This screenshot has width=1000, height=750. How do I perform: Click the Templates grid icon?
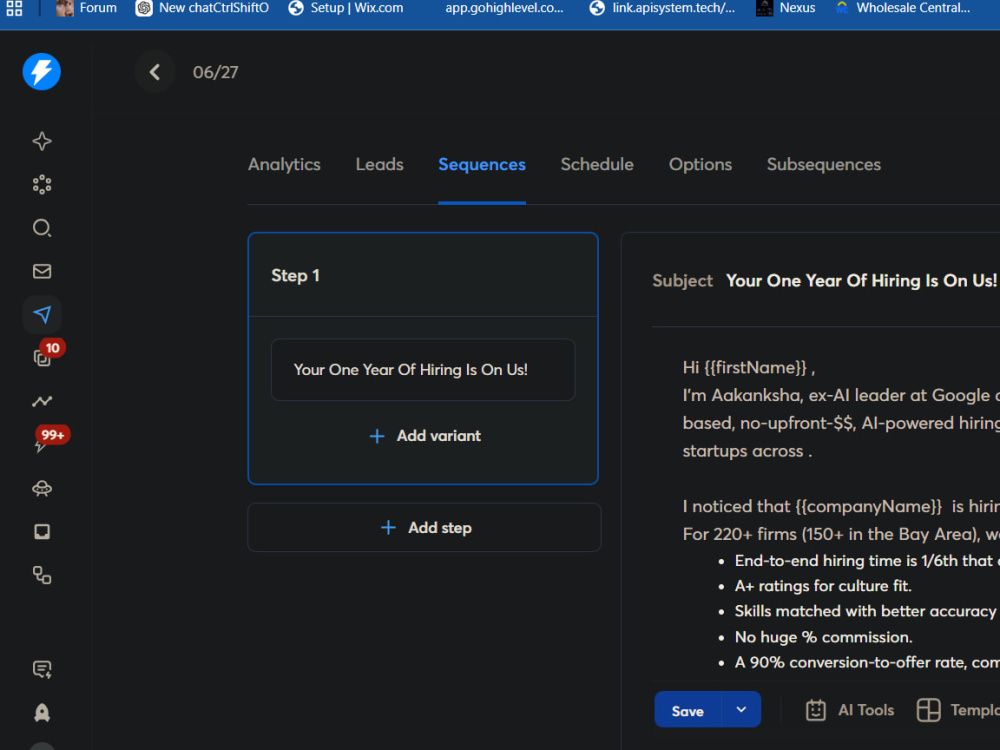pyautogui.click(x=929, y=710)
